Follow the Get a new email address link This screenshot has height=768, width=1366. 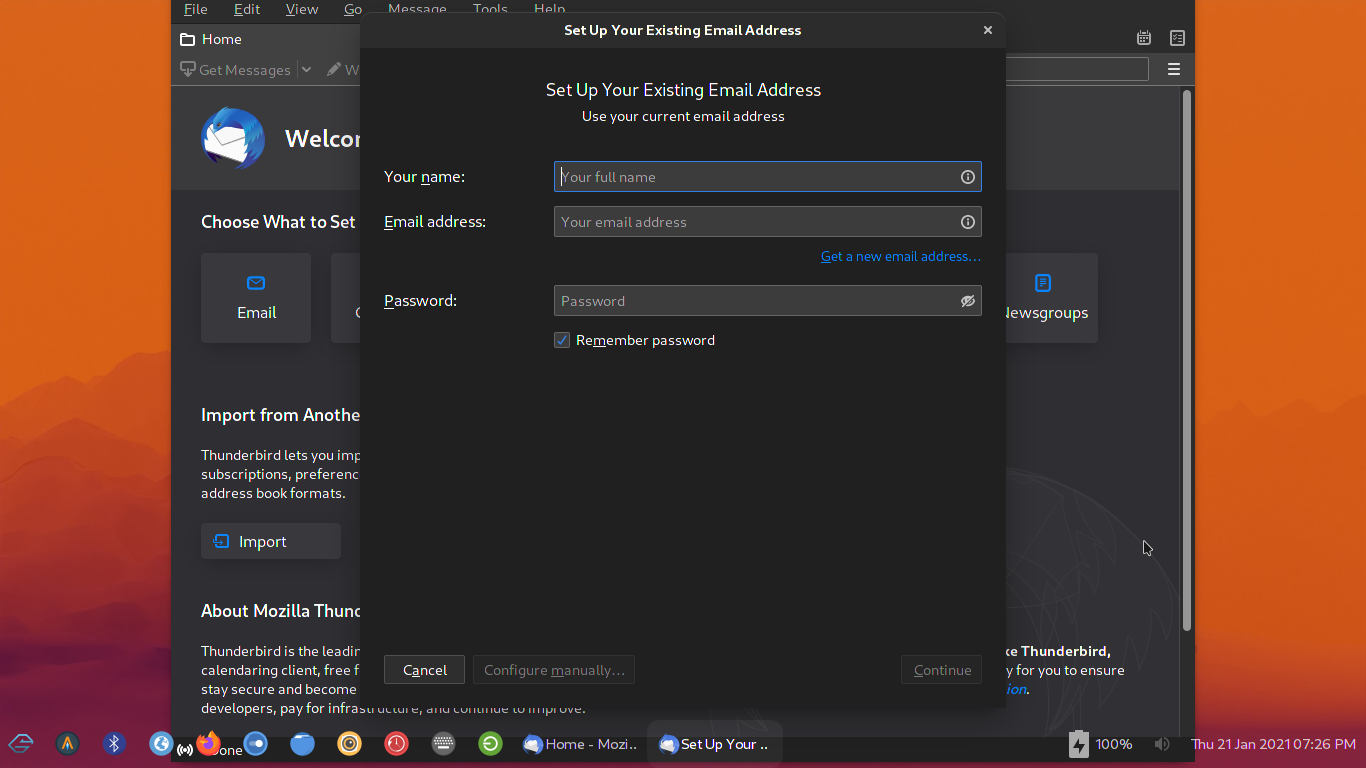click(x=900, y=257)
